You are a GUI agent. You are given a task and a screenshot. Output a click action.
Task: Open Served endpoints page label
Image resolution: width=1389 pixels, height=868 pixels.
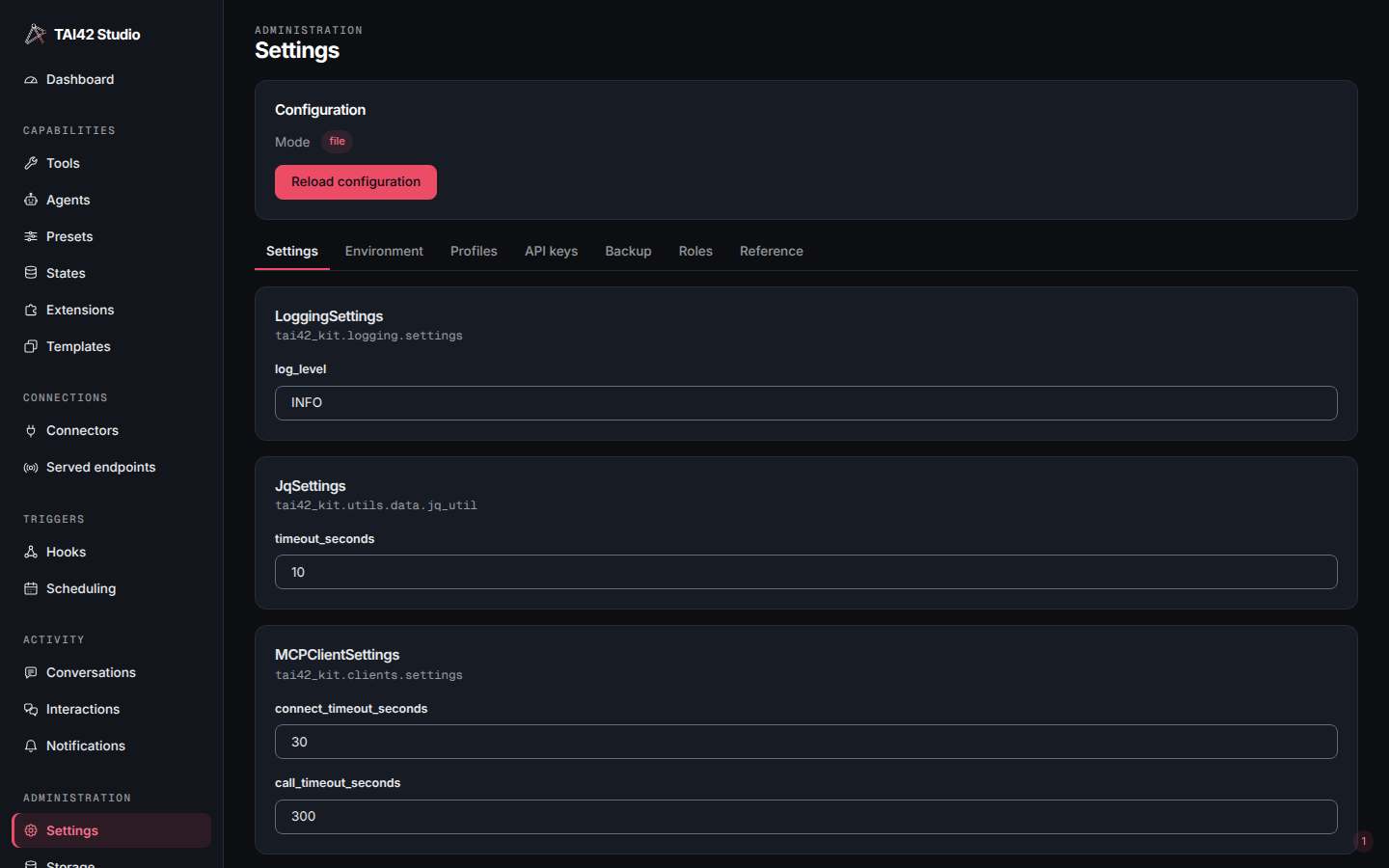100,468
